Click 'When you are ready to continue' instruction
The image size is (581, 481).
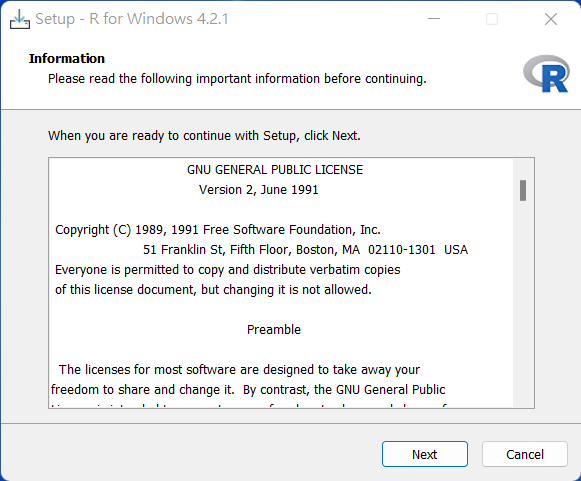[x=204, y=136]
